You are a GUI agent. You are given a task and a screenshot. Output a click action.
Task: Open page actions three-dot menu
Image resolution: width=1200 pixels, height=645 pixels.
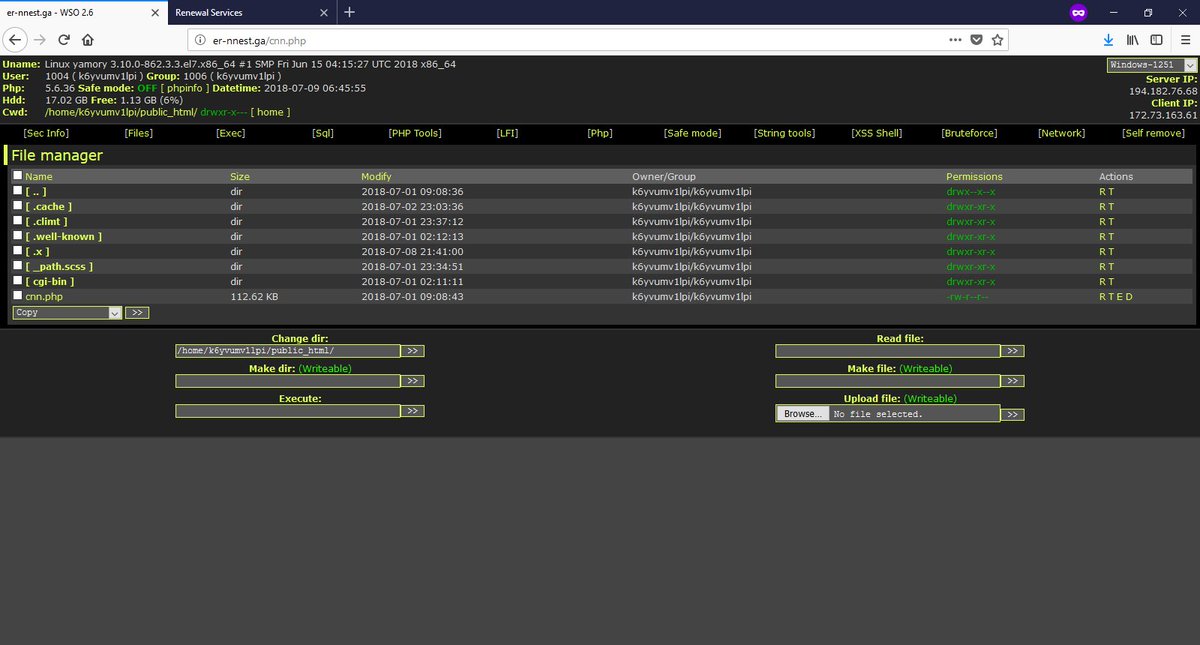coord(957,40)
